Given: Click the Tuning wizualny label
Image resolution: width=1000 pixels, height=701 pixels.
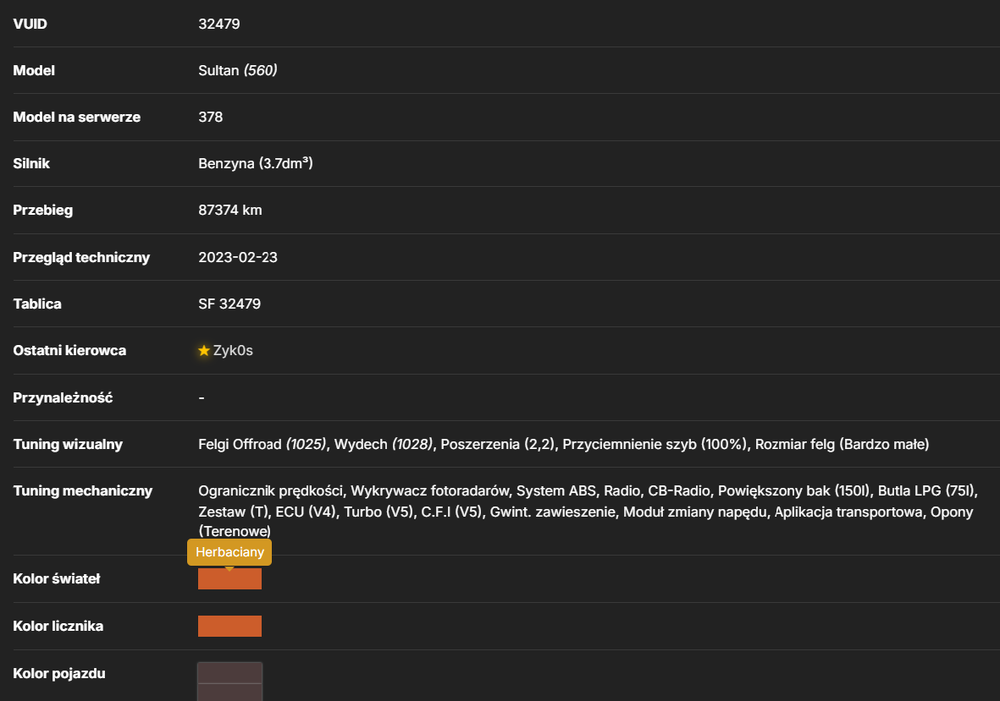Looking at the screenshot, I should 68,445.
